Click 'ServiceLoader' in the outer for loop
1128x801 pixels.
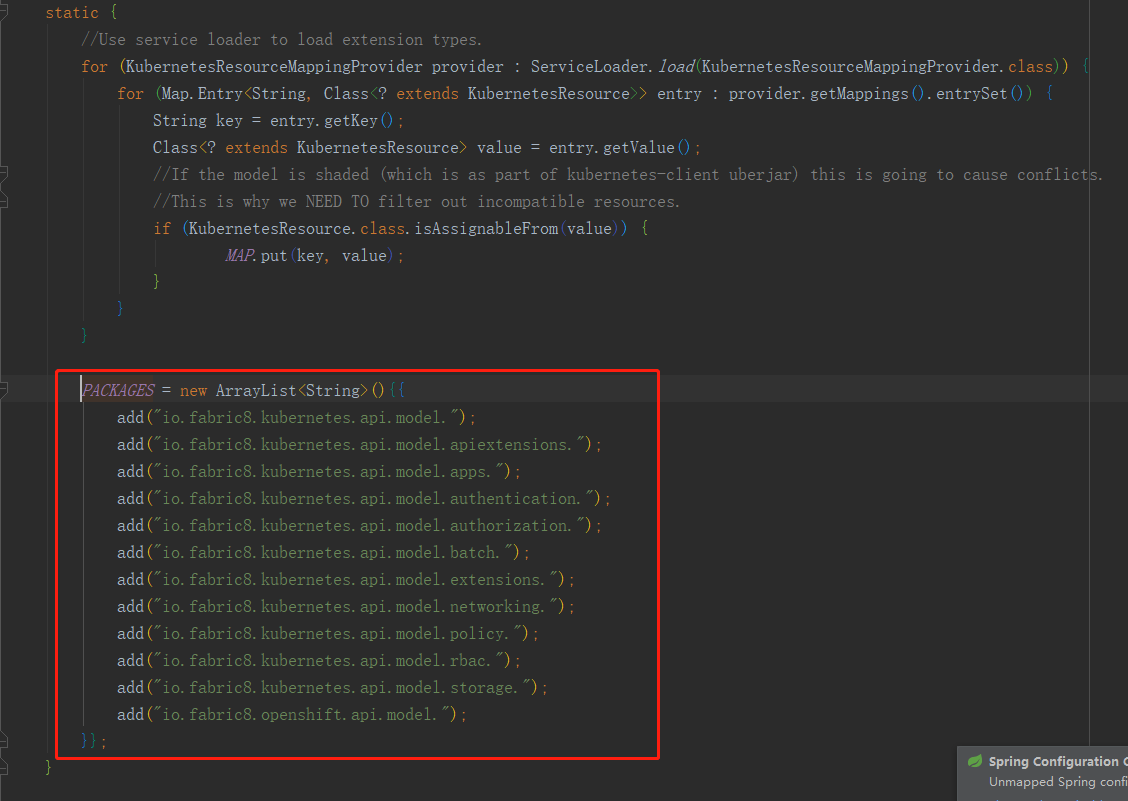click(x=591, y=66)
